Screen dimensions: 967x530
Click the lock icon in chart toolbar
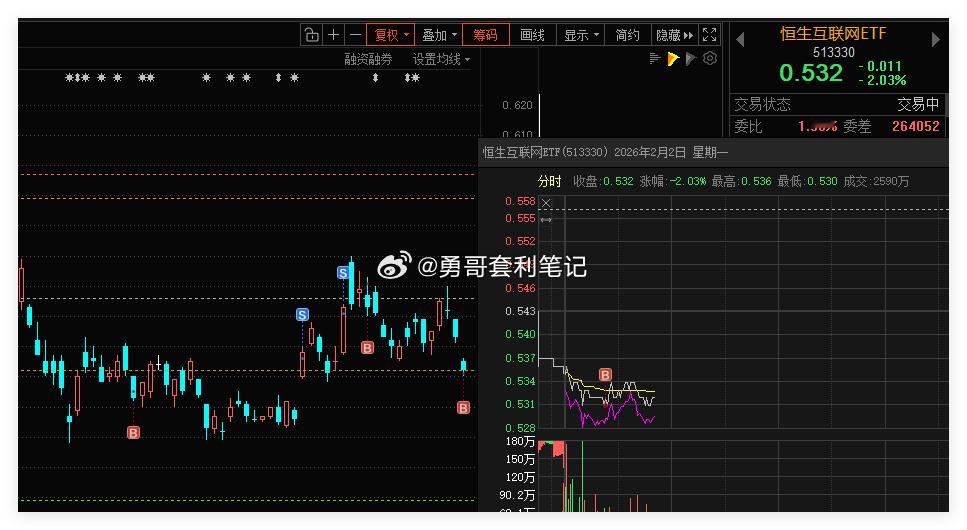coord(311,35)
